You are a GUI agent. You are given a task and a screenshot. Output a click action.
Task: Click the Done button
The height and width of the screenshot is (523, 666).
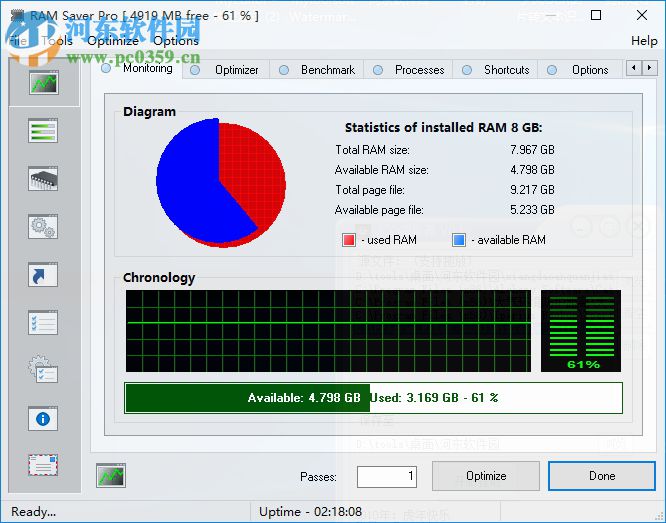(x=602, y=476)
